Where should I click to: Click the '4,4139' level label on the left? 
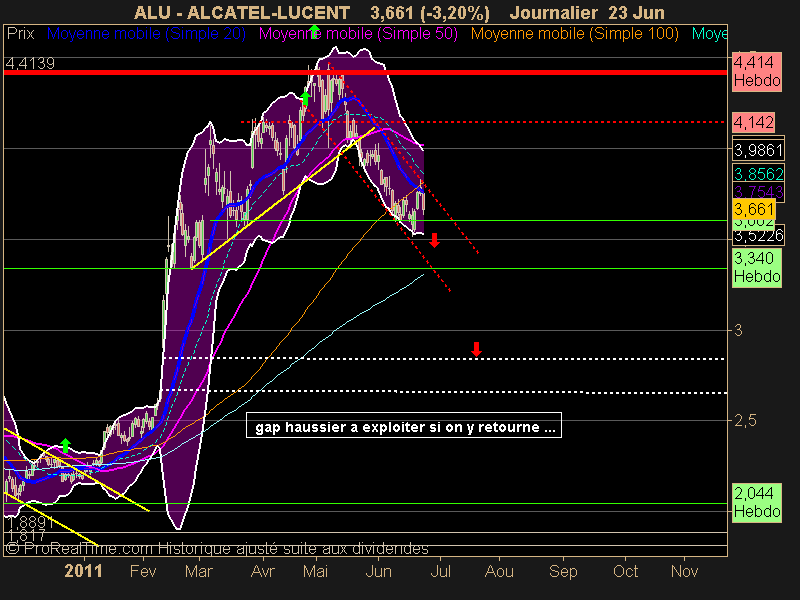(x=30, y=63)
